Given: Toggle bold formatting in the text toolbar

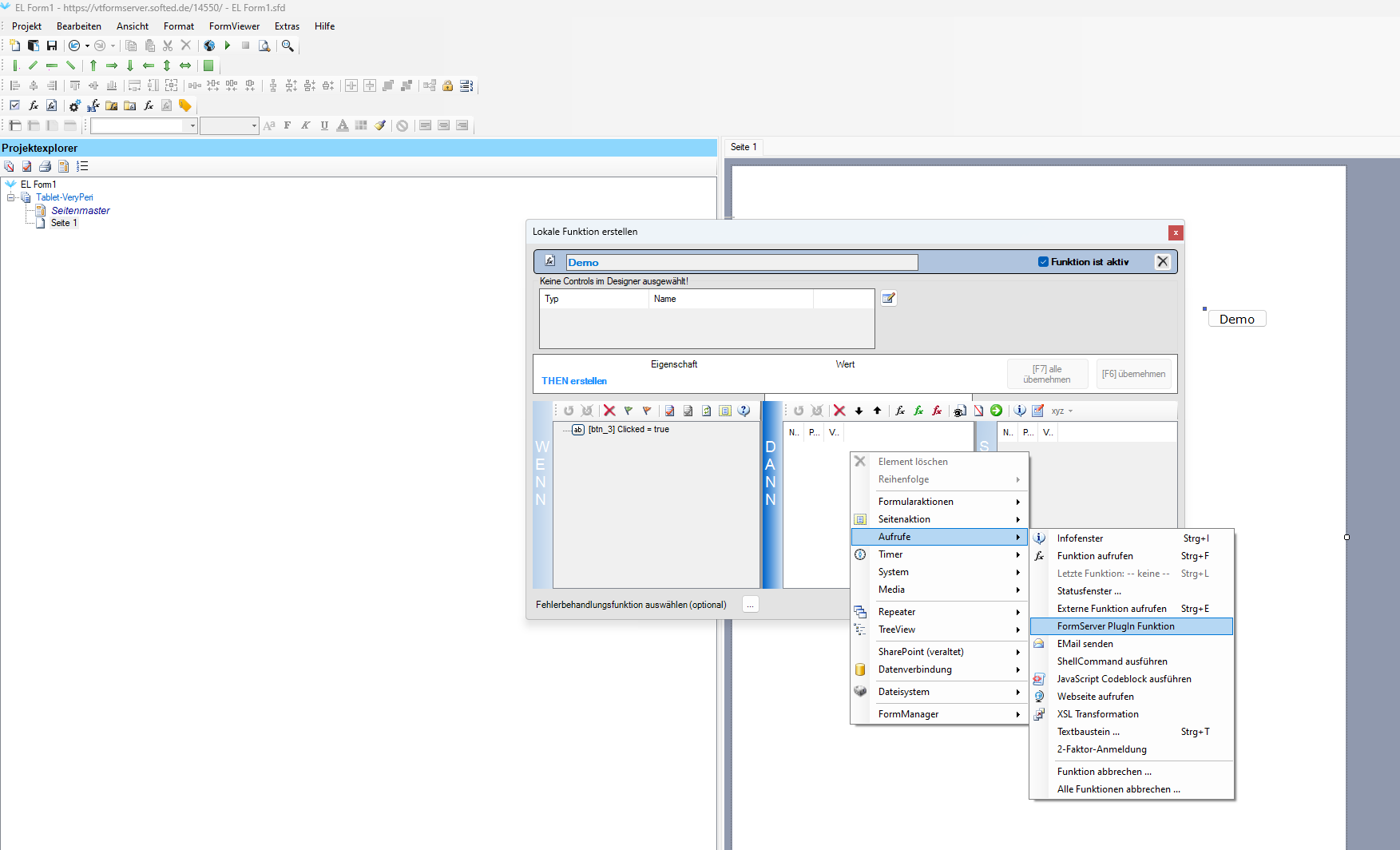Looking at the screenshot, I should click(287, 125).
